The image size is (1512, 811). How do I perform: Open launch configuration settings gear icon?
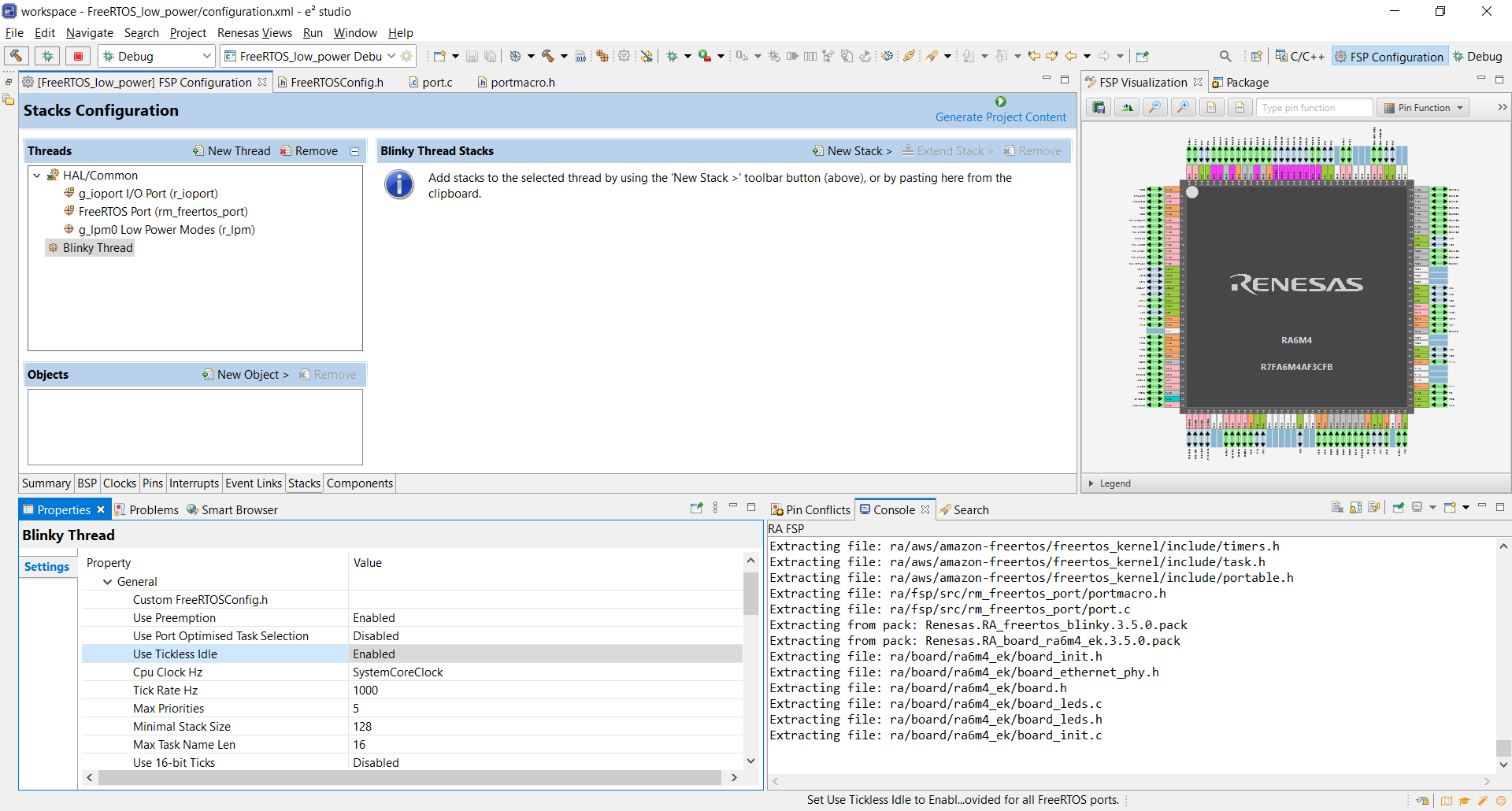407,56
